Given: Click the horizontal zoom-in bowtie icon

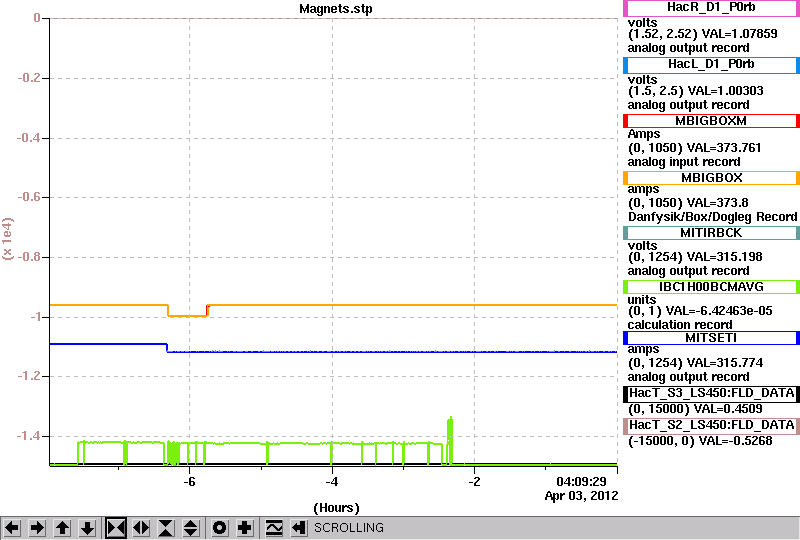Looking at the screenshot, I should click(116, 528).
